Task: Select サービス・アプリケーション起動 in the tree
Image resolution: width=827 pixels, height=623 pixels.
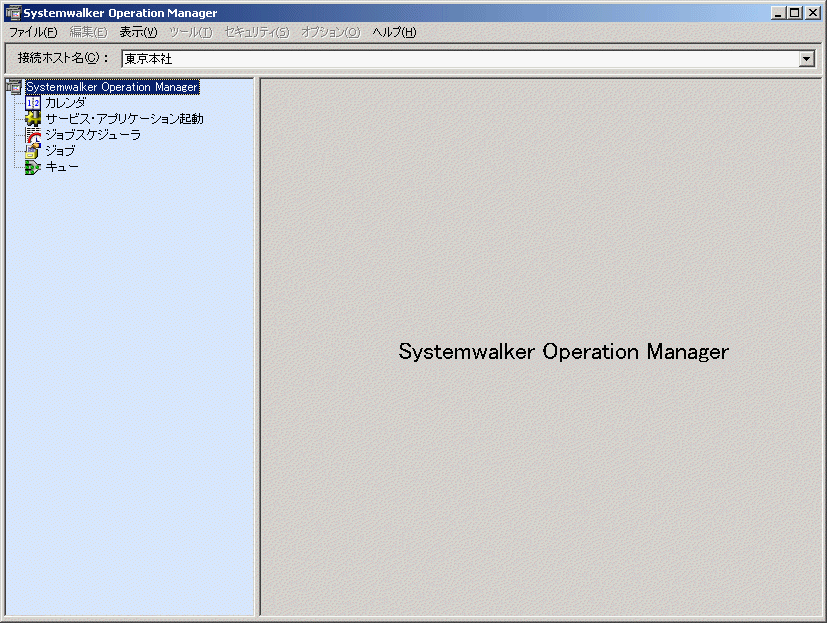Action: pyautogui.click(x=124, y=119)
